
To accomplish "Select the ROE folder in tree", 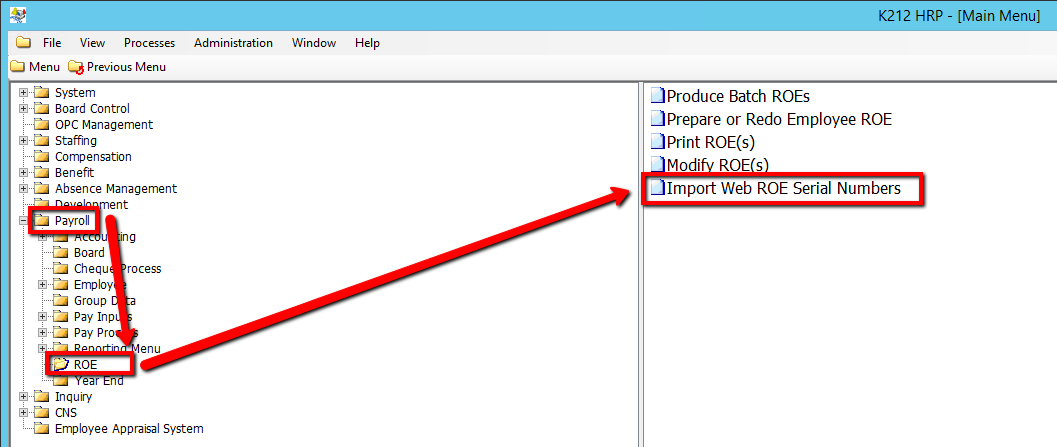I will click(x=86, y=365).
